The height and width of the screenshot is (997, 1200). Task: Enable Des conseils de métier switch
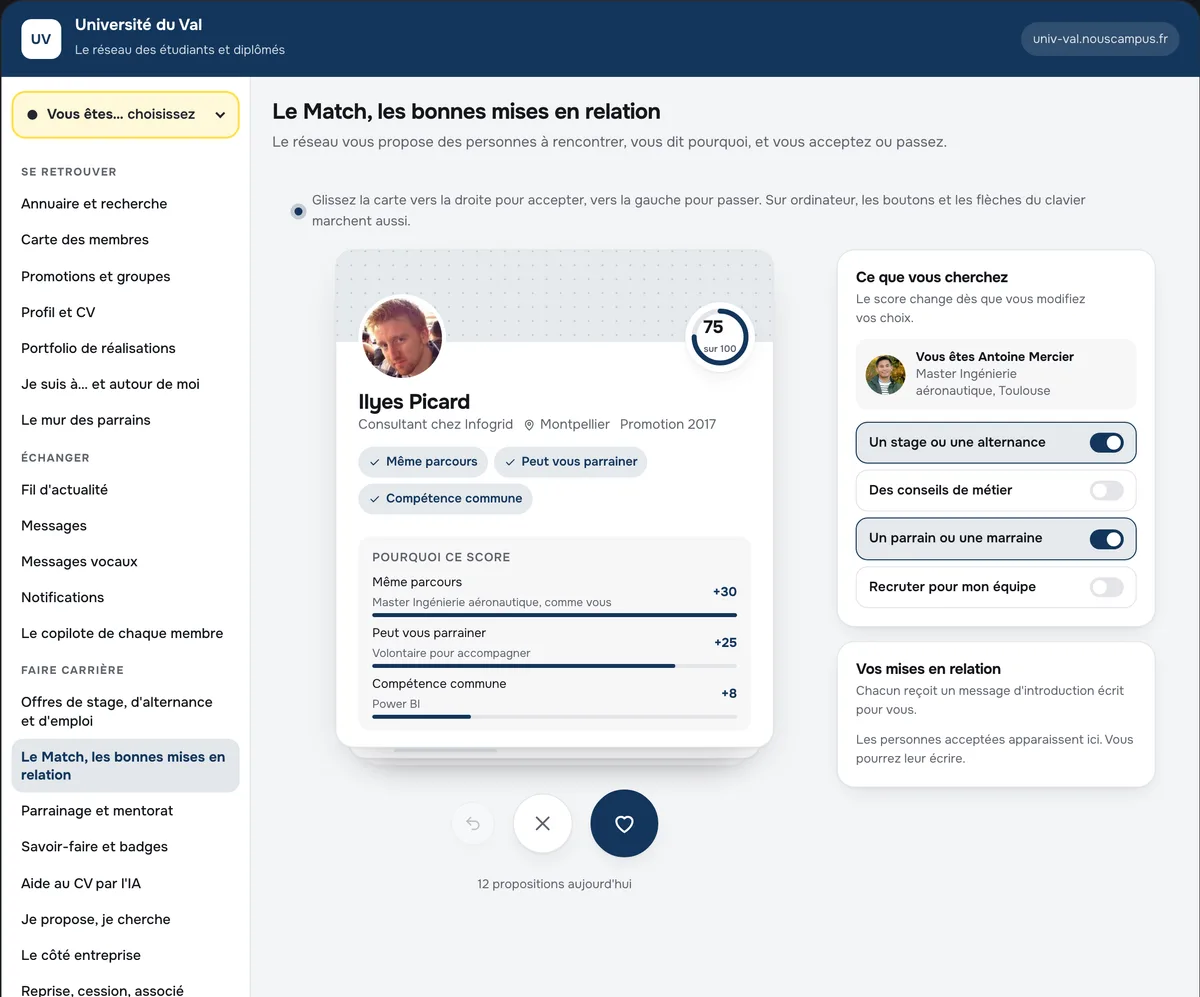[1106, 490]
